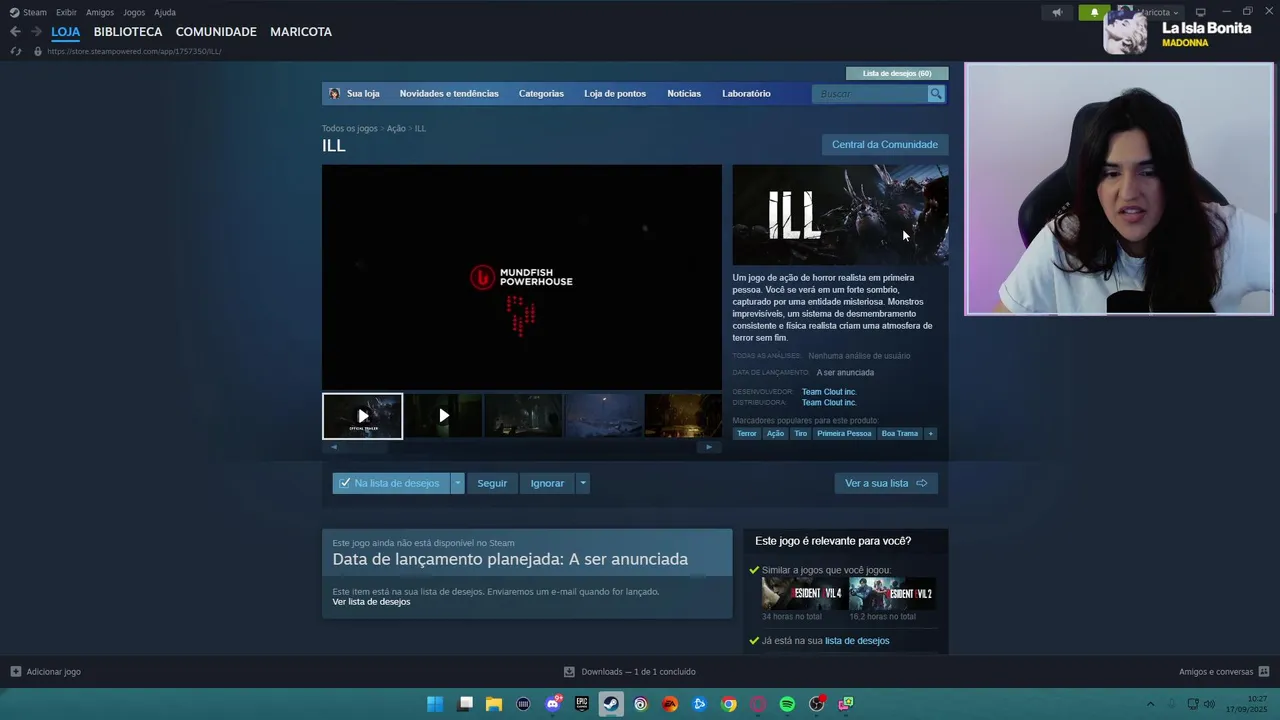Click the Ignorar button
1280x720 pixels.
tap(547, 483)
